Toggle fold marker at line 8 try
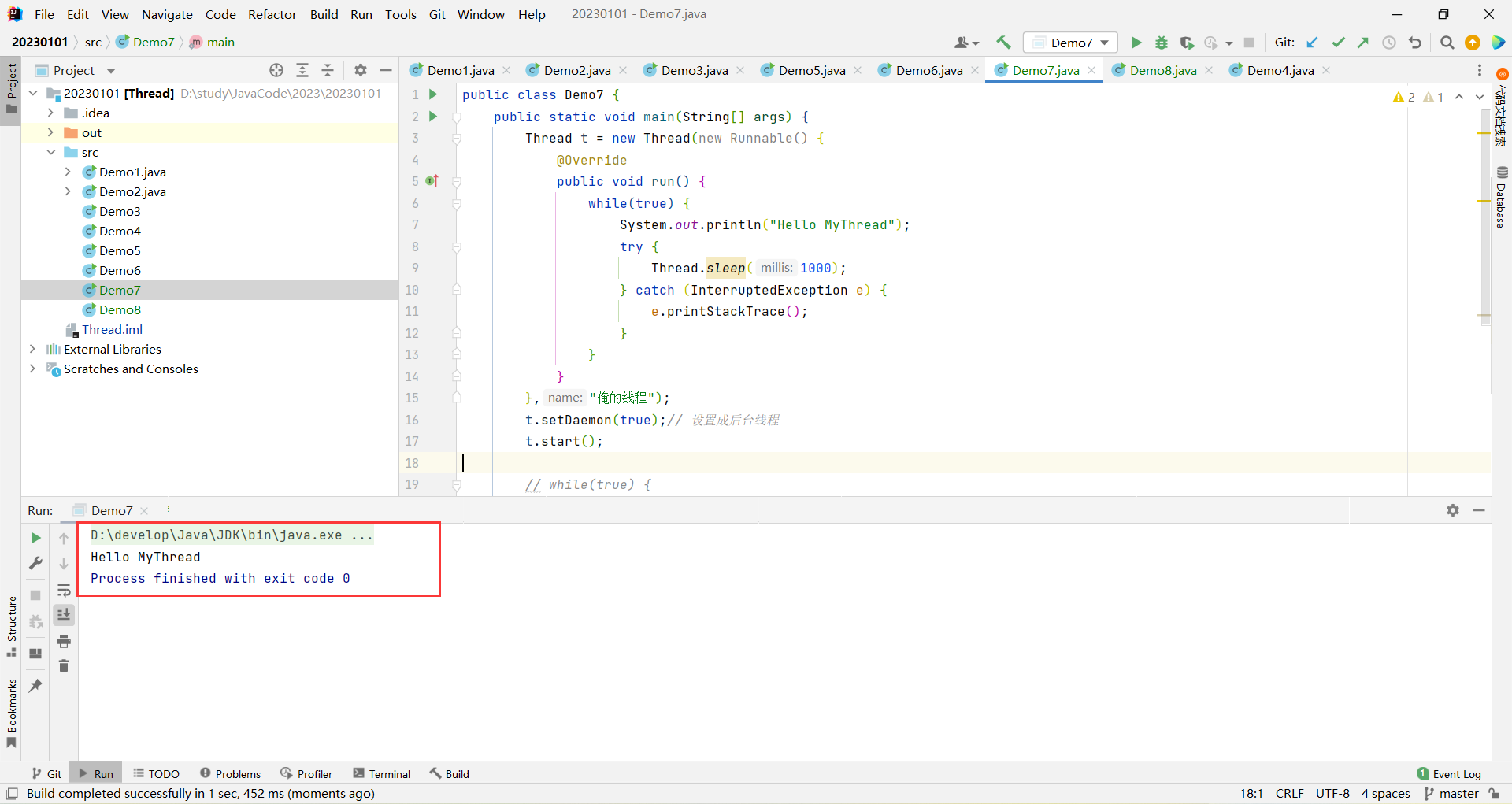 457,246
